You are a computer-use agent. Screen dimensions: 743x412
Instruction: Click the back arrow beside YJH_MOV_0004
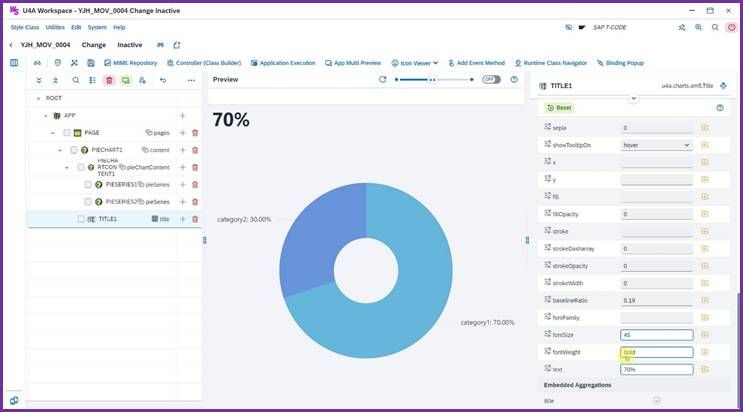coord(11,45)
